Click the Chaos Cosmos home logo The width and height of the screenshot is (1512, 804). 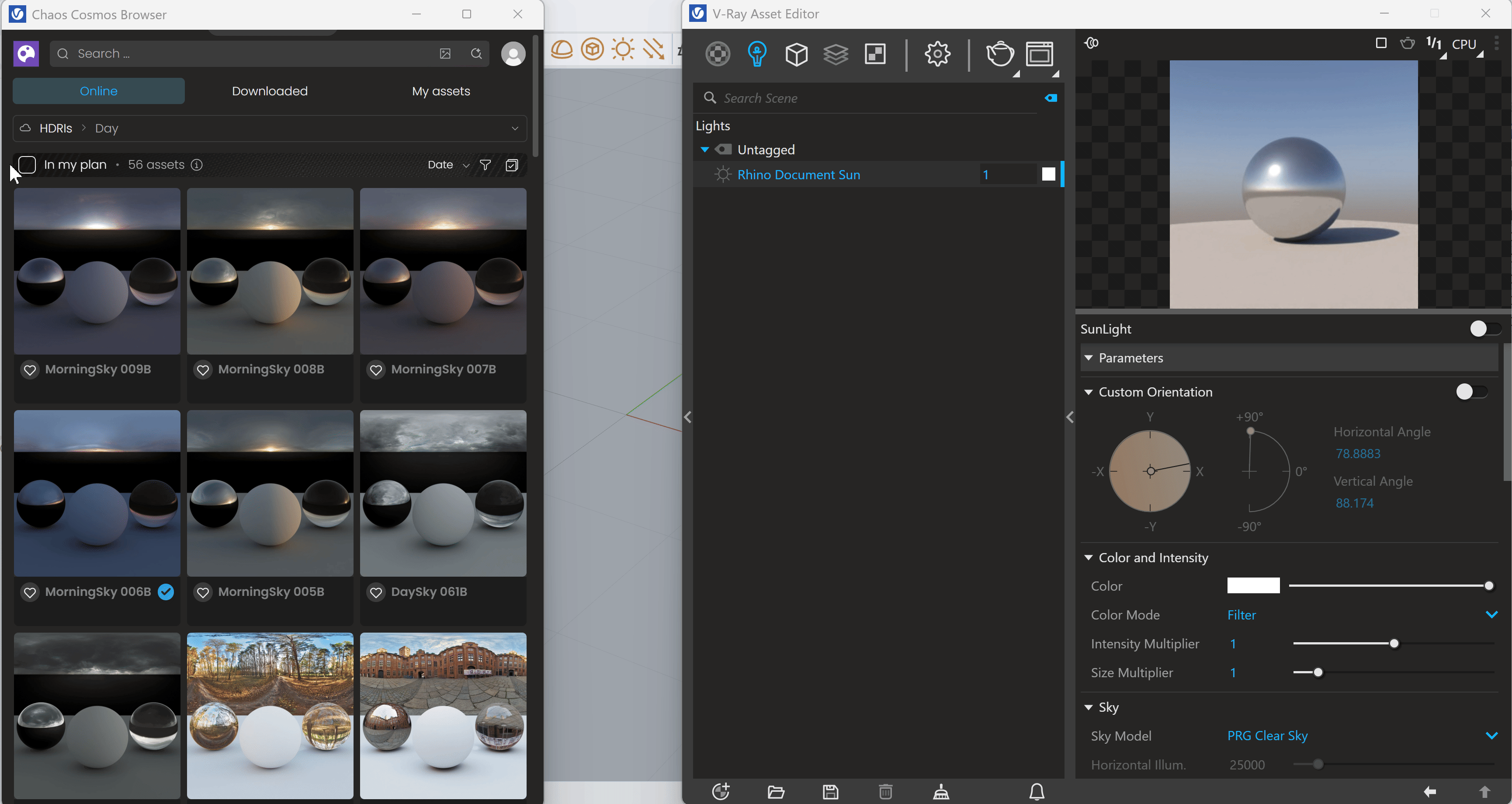point(26,53)
